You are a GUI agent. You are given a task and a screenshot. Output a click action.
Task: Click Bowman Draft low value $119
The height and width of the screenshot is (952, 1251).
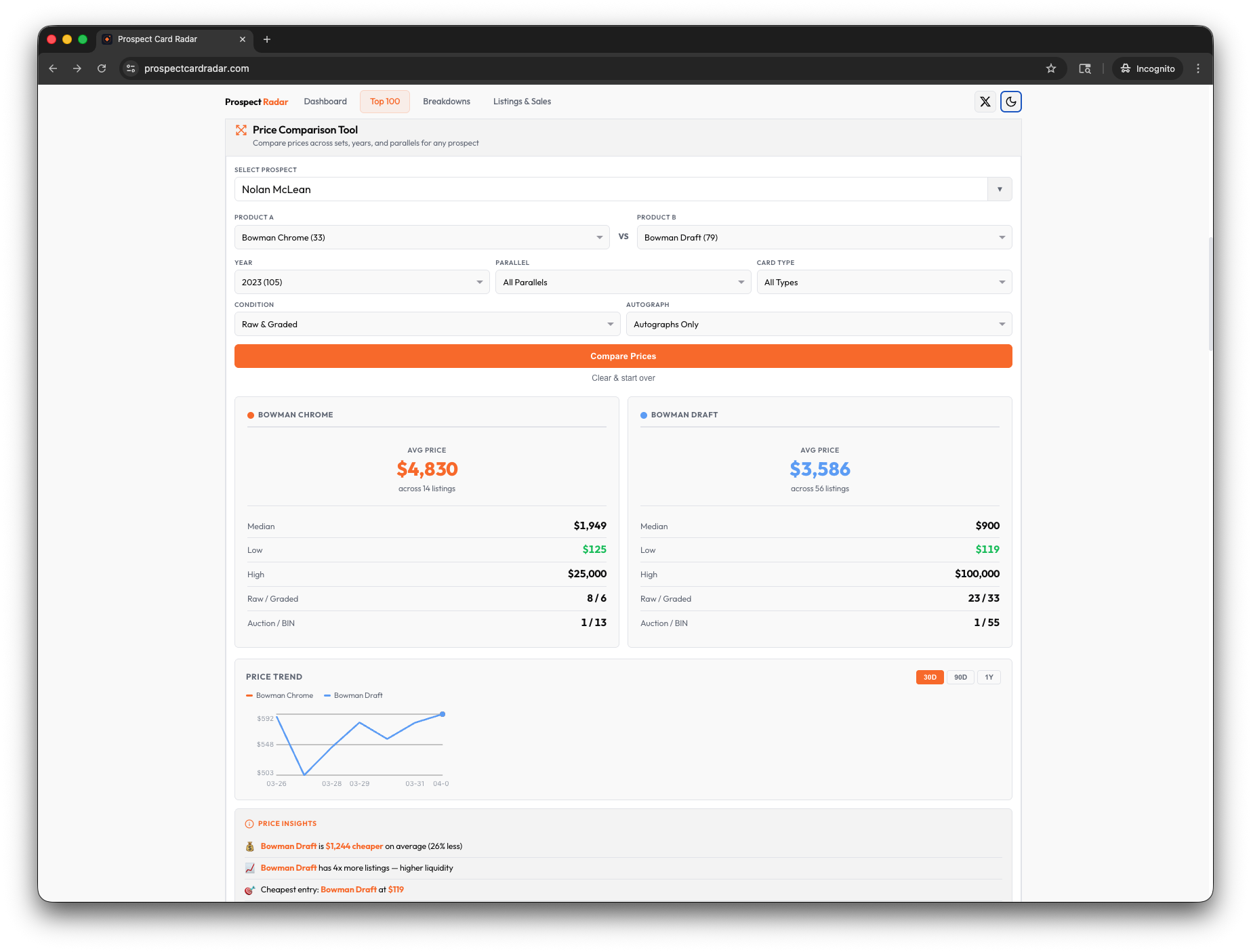click(987, 550)
